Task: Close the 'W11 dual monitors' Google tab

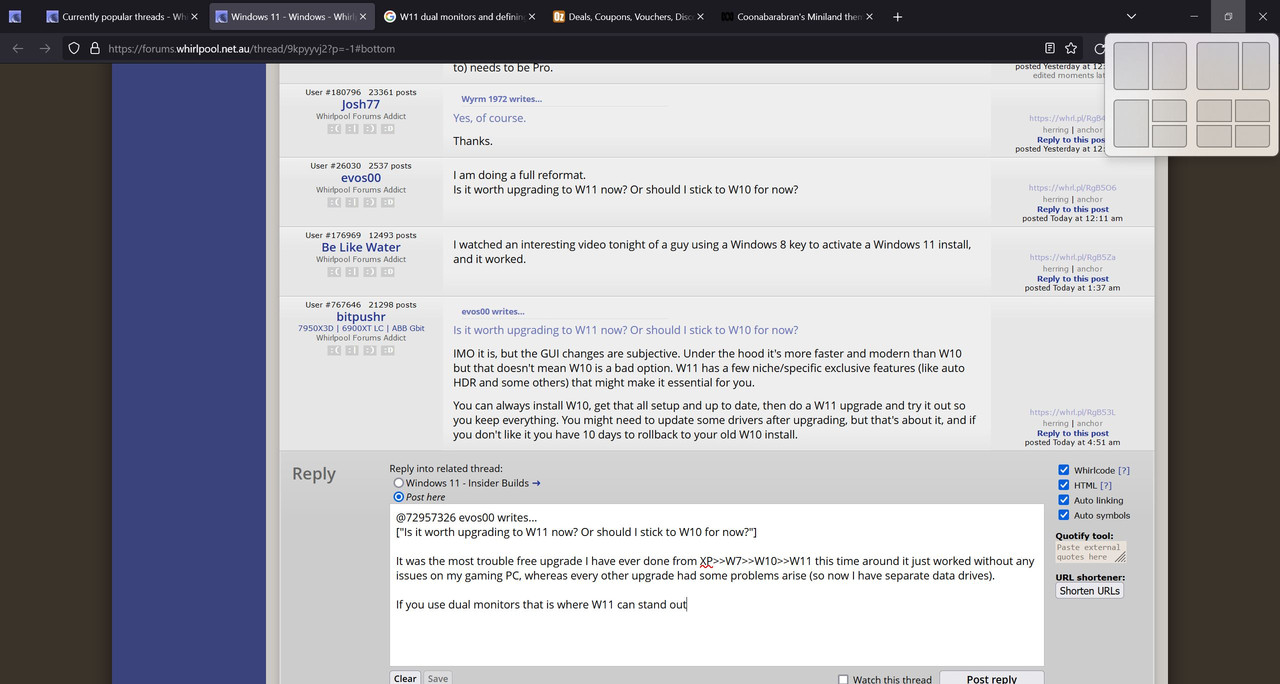Action: tap(531, 17)
